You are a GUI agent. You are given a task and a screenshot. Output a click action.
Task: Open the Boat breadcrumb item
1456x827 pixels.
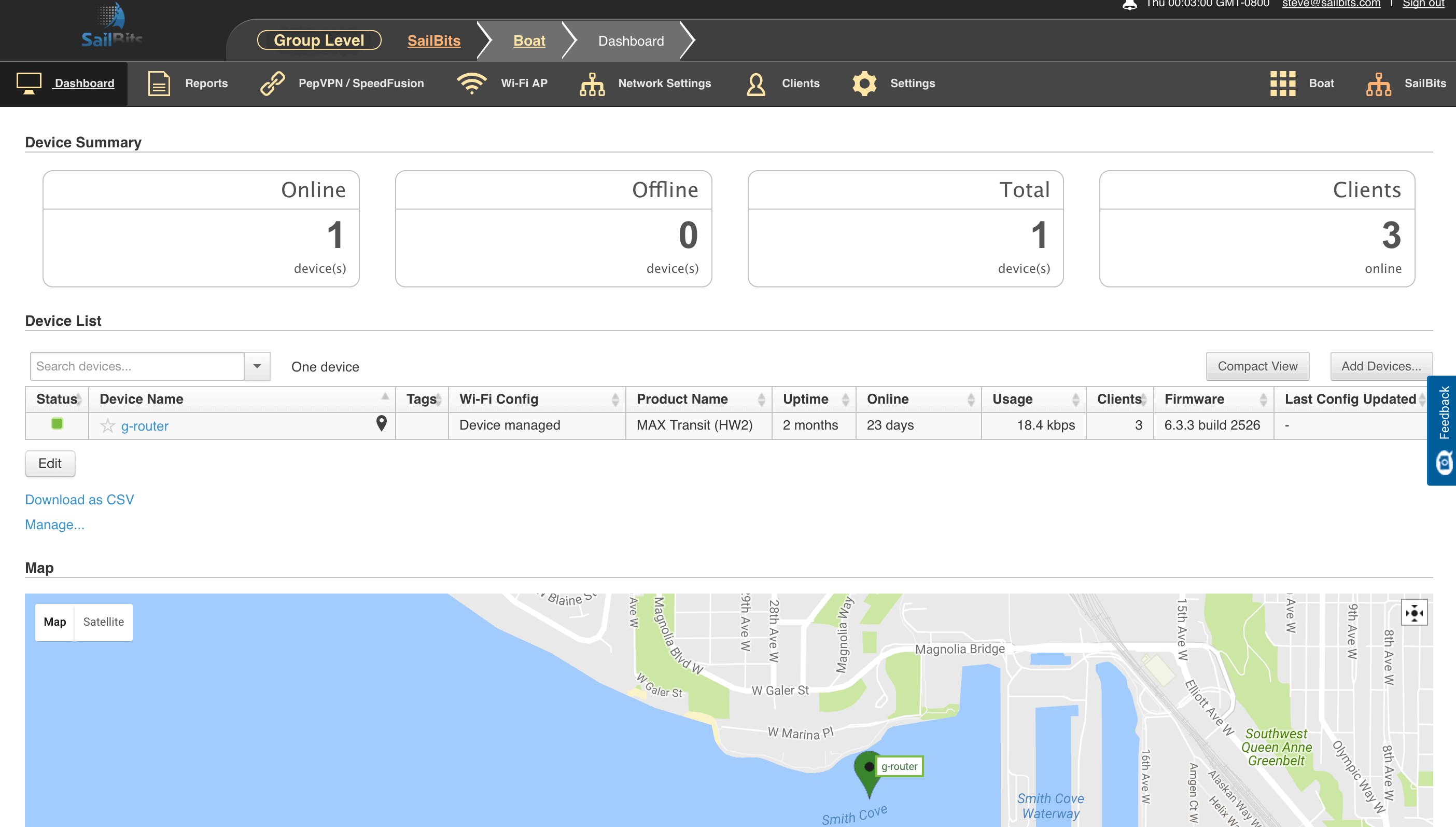(529, 40)
